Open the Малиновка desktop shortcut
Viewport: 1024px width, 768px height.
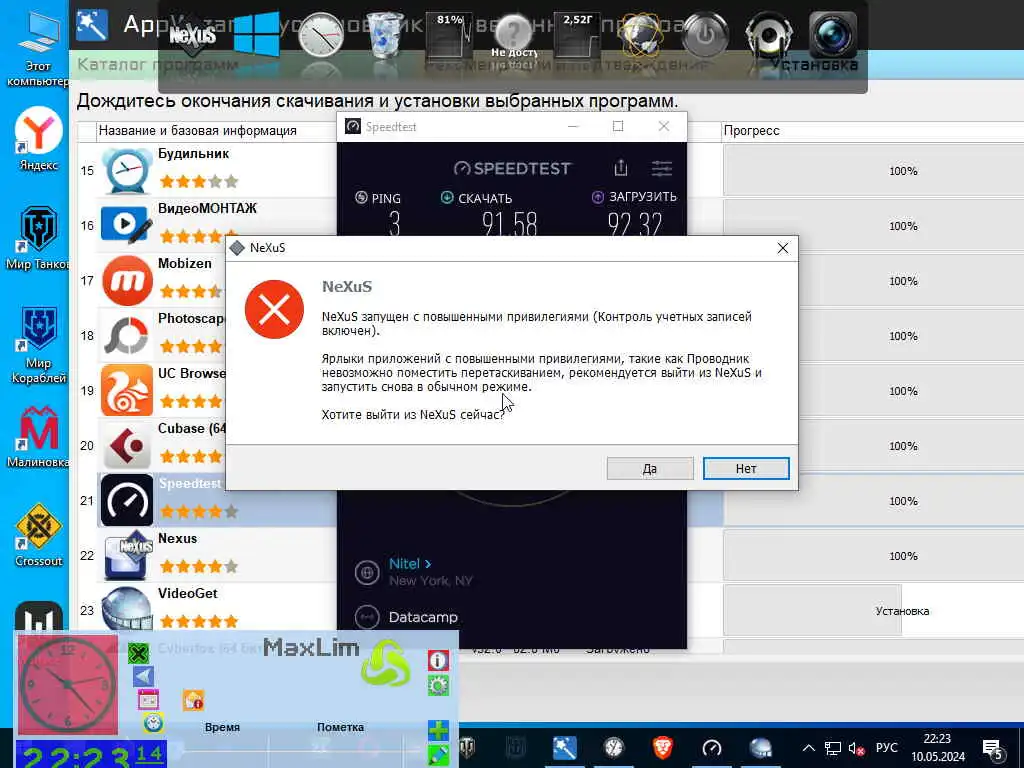tap(38, 436)
